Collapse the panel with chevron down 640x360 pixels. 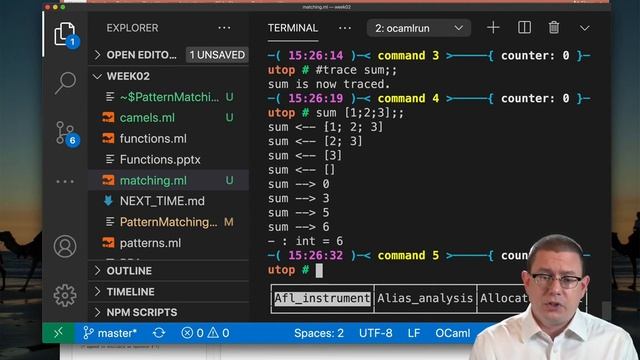pos(584,28)
